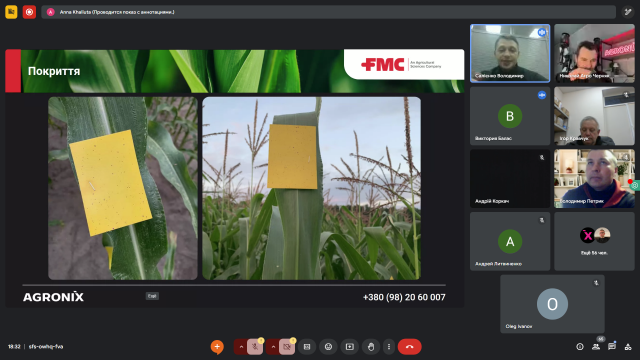Select the Oleg Ivanov participant tile
The height and width of the screenshot is (360, 640).
[x=552, y=304]
